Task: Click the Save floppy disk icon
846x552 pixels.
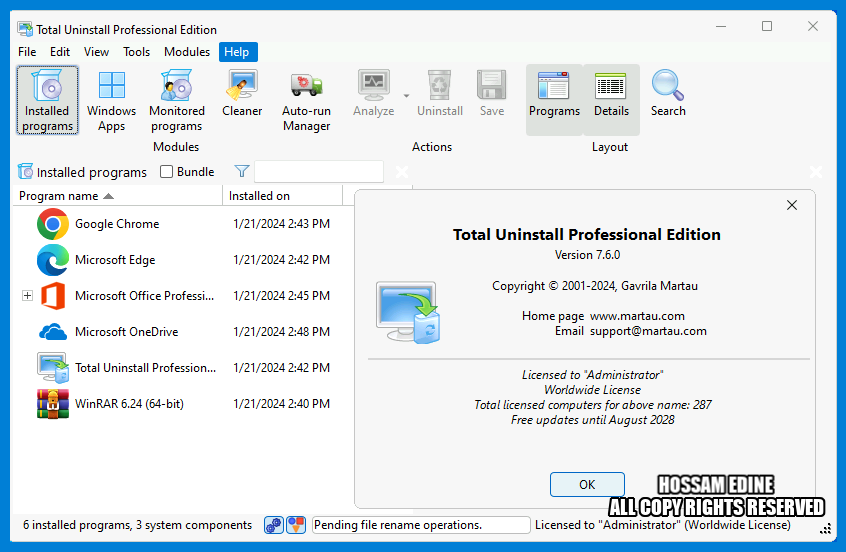Action: click(492, 85)
